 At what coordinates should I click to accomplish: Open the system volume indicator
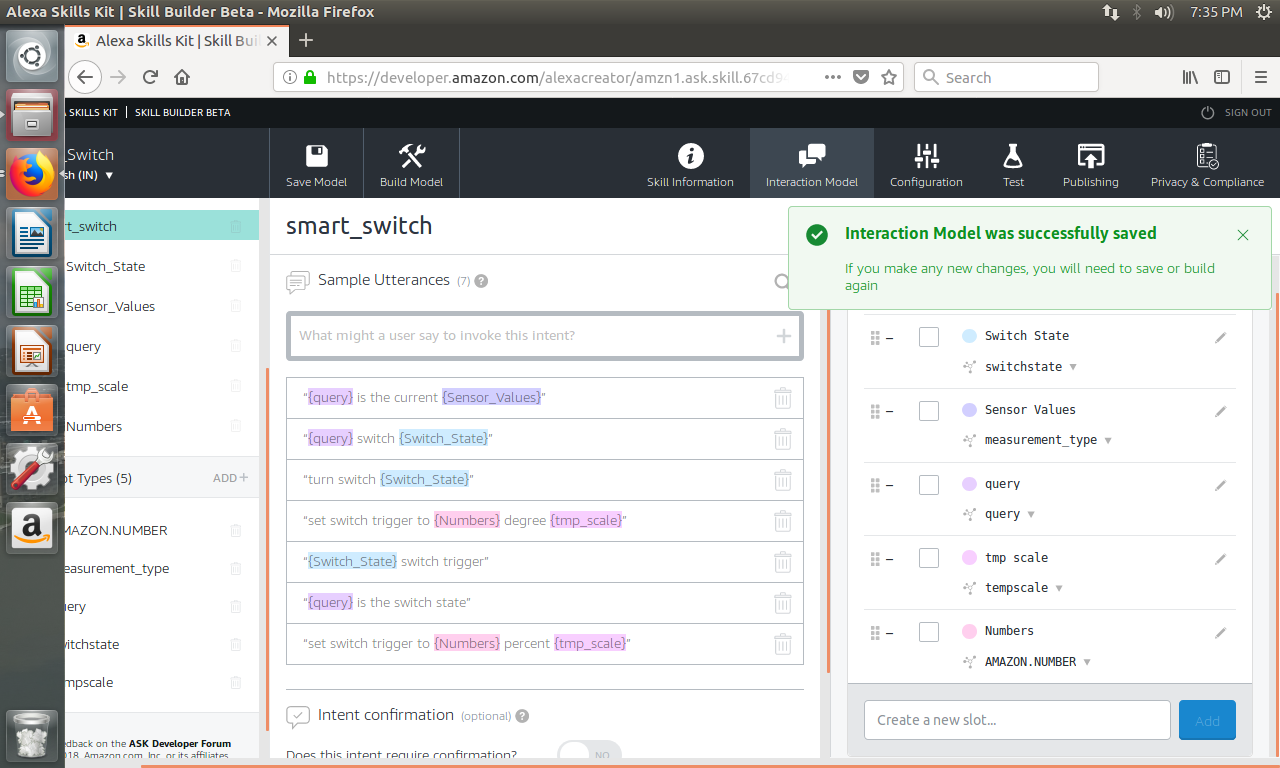(x=1163, y=12)
